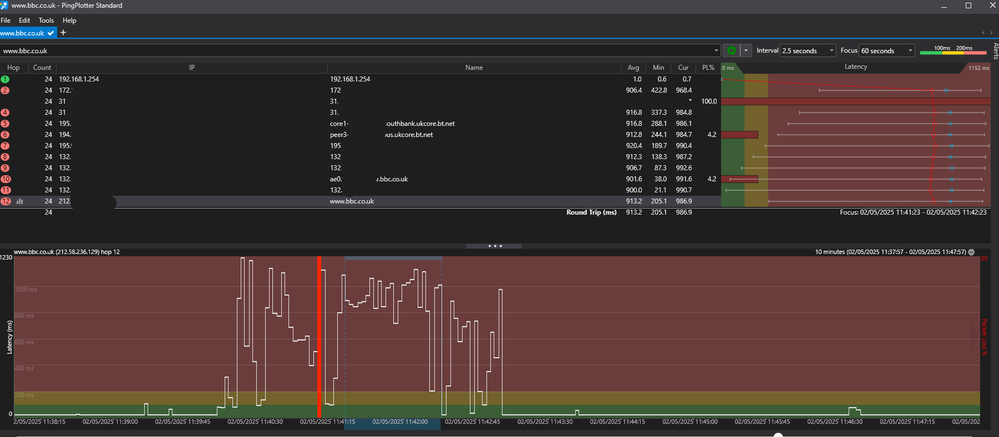999x437 pixels.
Task: Open the target address history dropdown
Action: coord(716,50)
